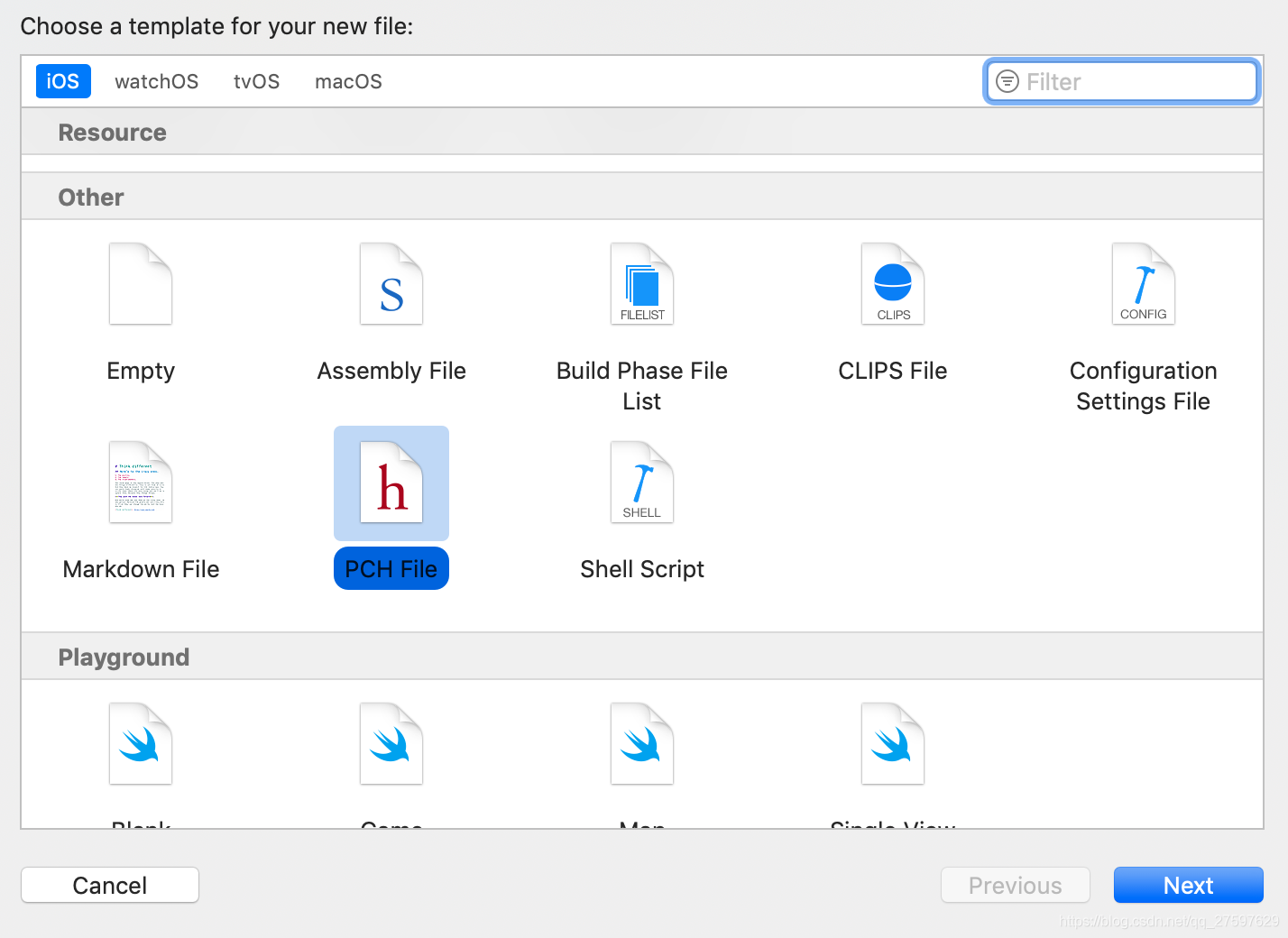The height and width of the screenshot is (938, 1288).
Task: Select the first Swift playground icon
Action: (141, 743)
